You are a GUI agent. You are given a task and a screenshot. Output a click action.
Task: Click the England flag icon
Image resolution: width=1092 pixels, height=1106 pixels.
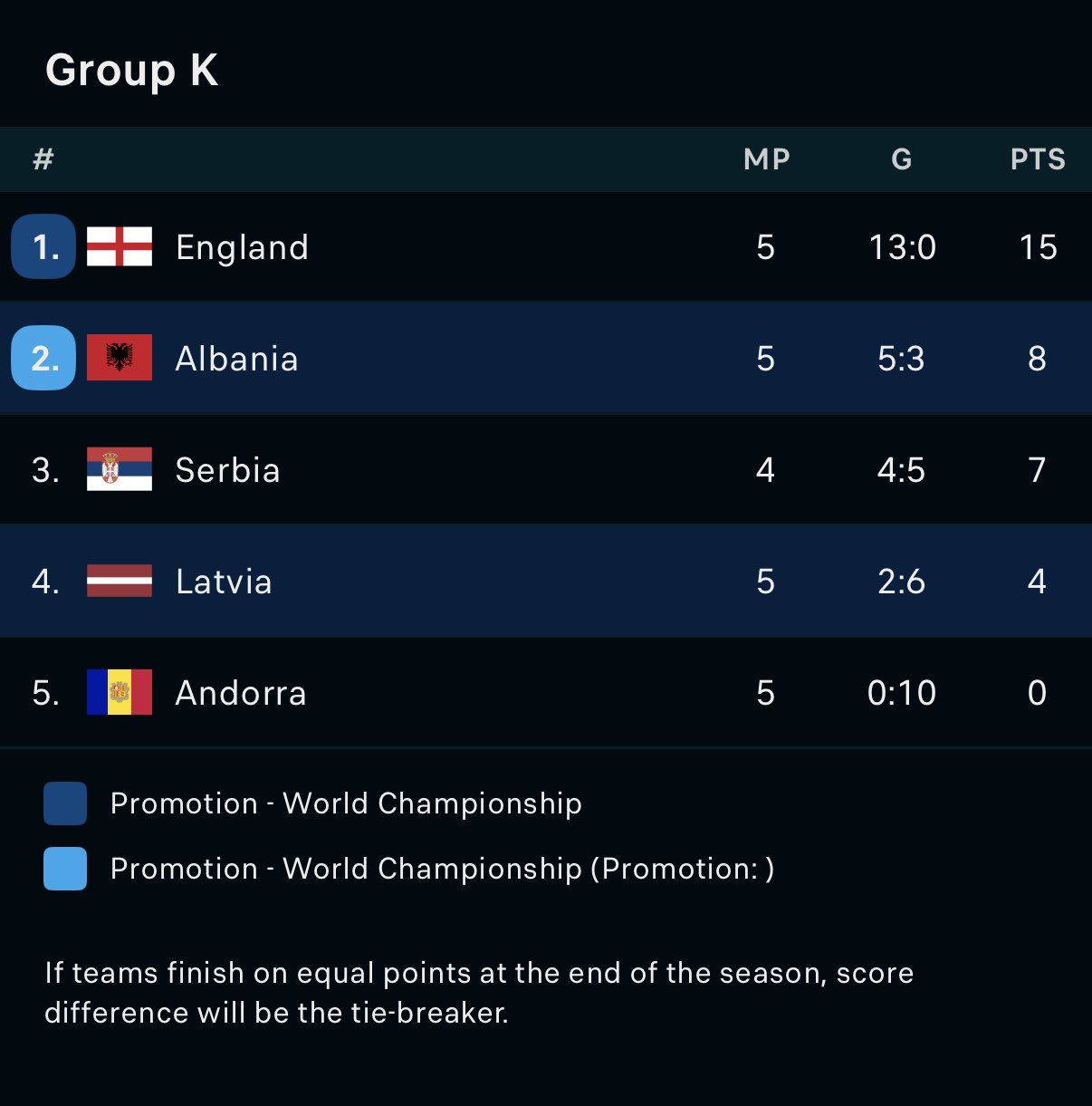tap(119, 246)
